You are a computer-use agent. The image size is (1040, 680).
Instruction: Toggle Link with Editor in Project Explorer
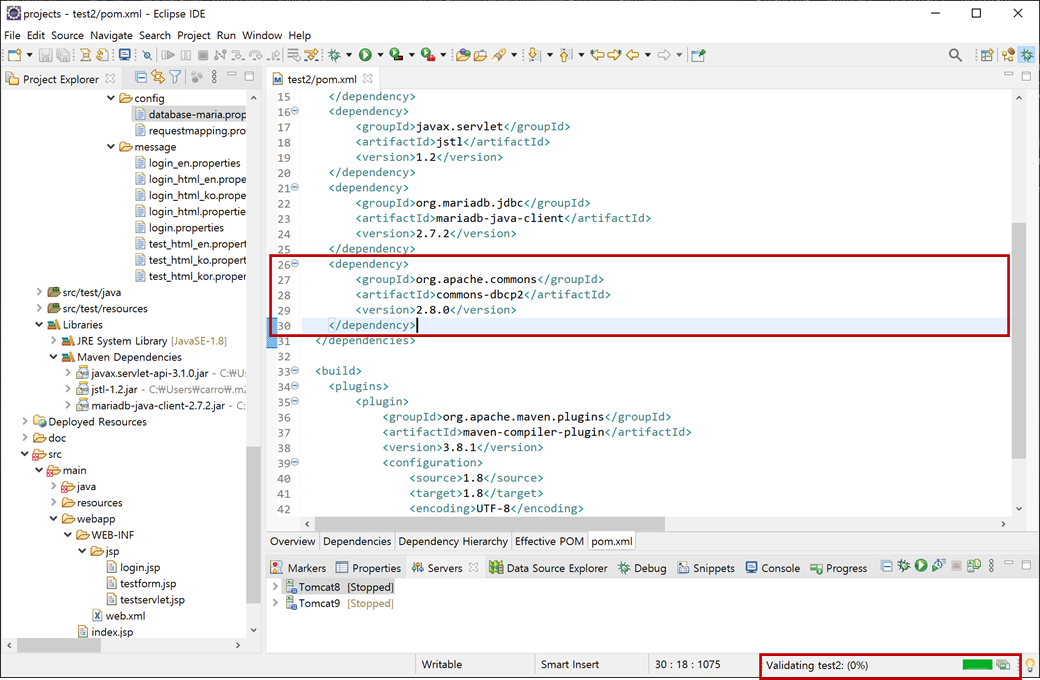coord(158,77)
